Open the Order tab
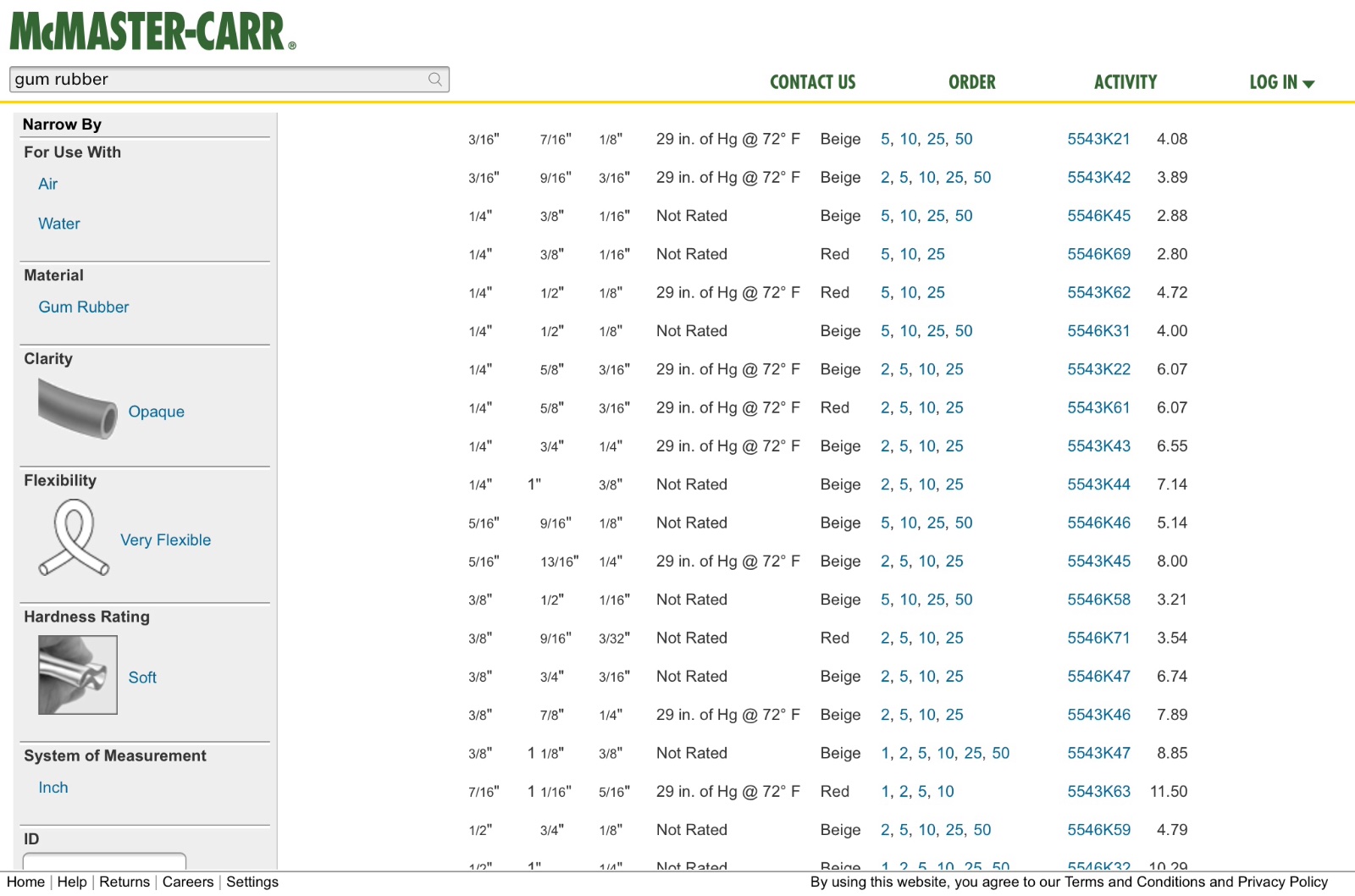 971,82
